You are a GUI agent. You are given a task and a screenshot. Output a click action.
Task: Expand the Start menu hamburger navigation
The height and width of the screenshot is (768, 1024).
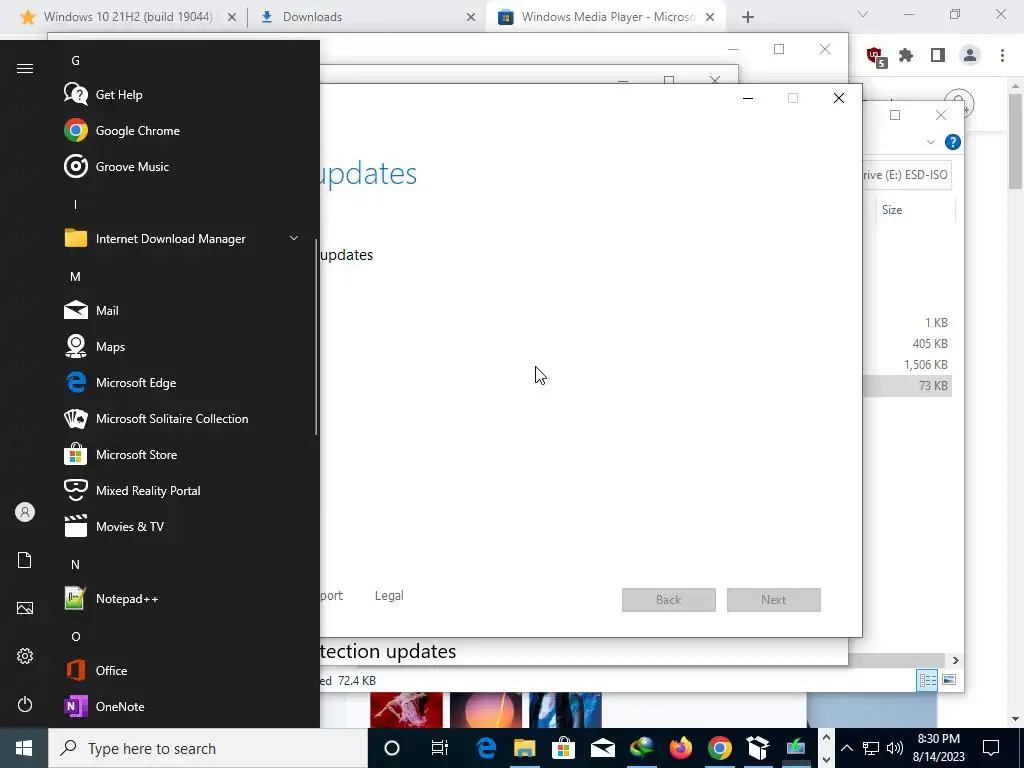click(x=25, y=69)
